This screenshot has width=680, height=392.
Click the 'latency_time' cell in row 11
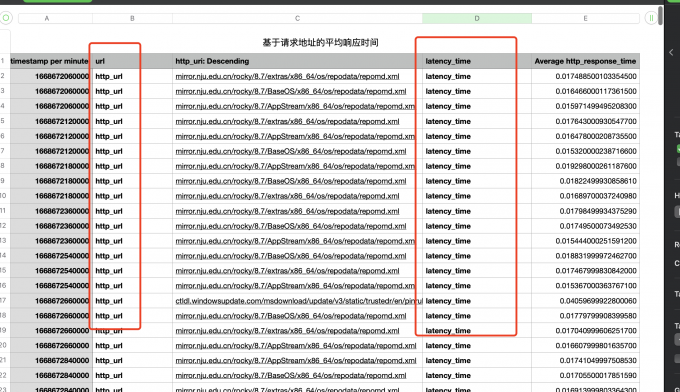point(477,211)
